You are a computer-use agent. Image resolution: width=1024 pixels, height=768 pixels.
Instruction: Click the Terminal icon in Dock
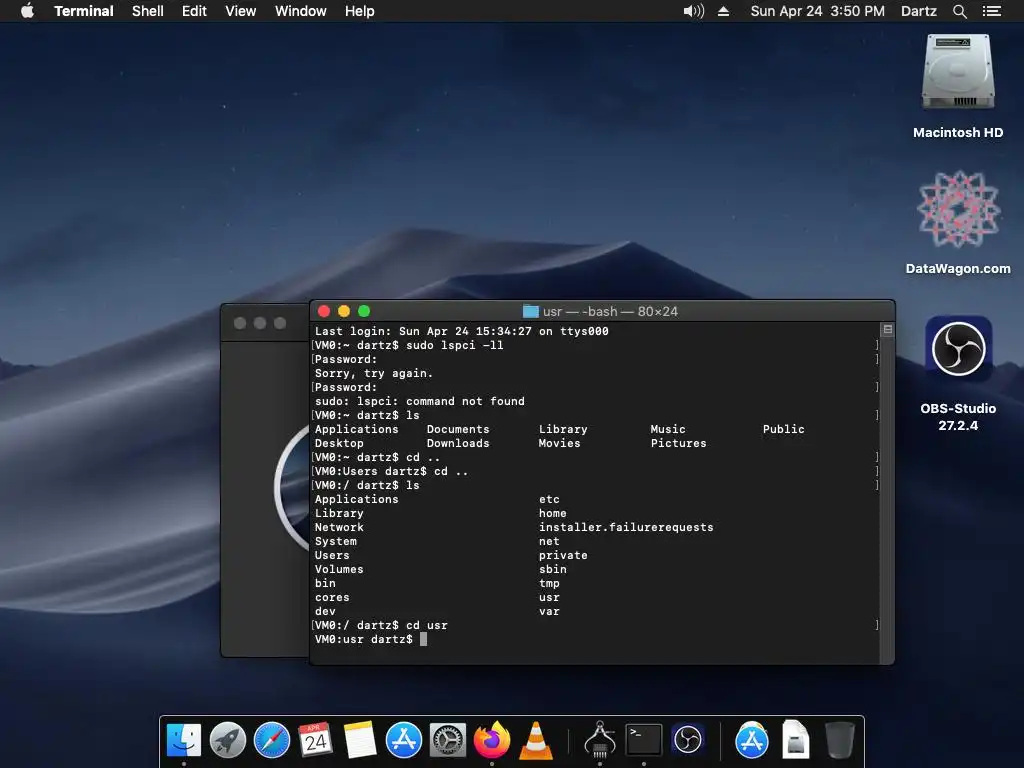[x=644, y=741]
